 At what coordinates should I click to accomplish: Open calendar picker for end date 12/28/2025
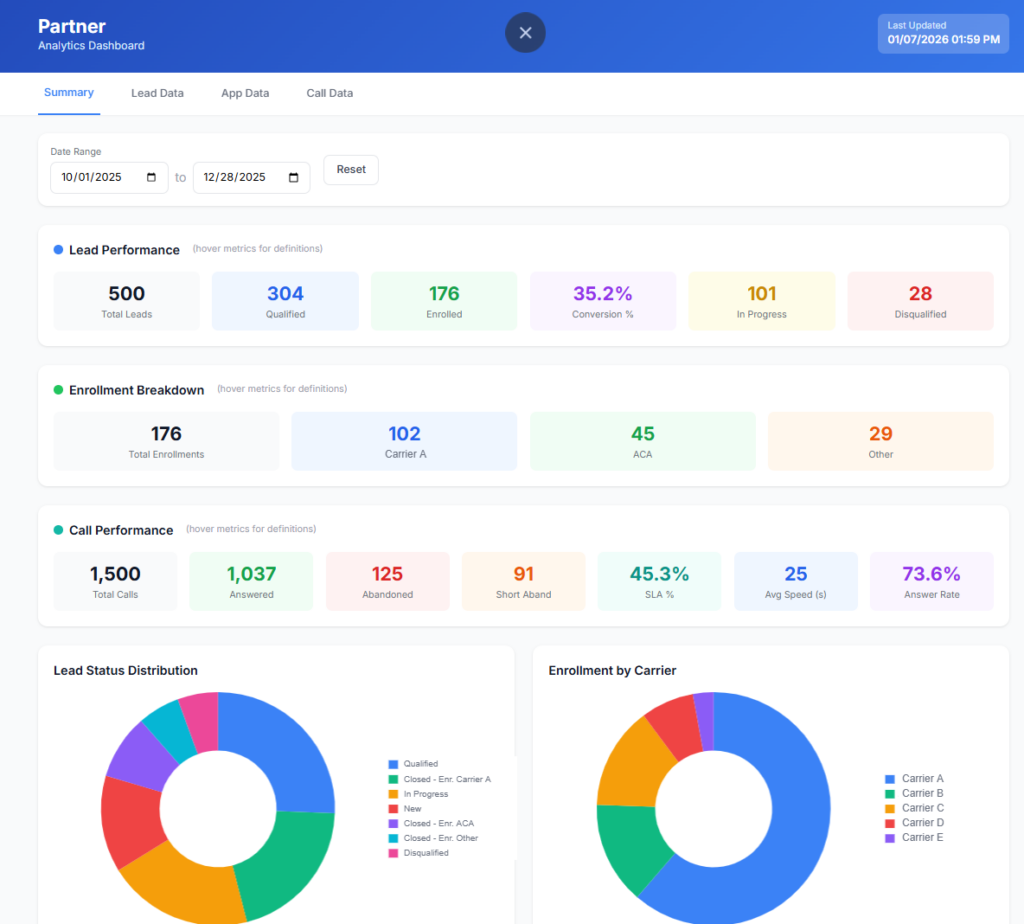coord(294,178)
